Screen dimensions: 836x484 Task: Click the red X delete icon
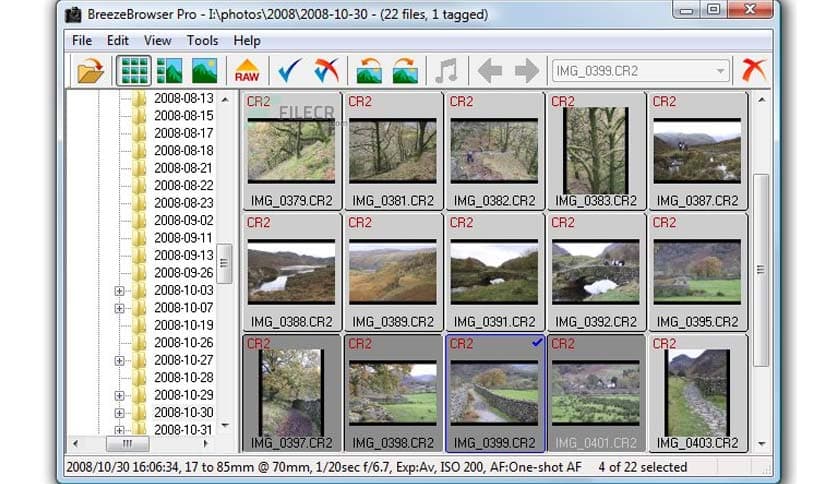point(754,70)
